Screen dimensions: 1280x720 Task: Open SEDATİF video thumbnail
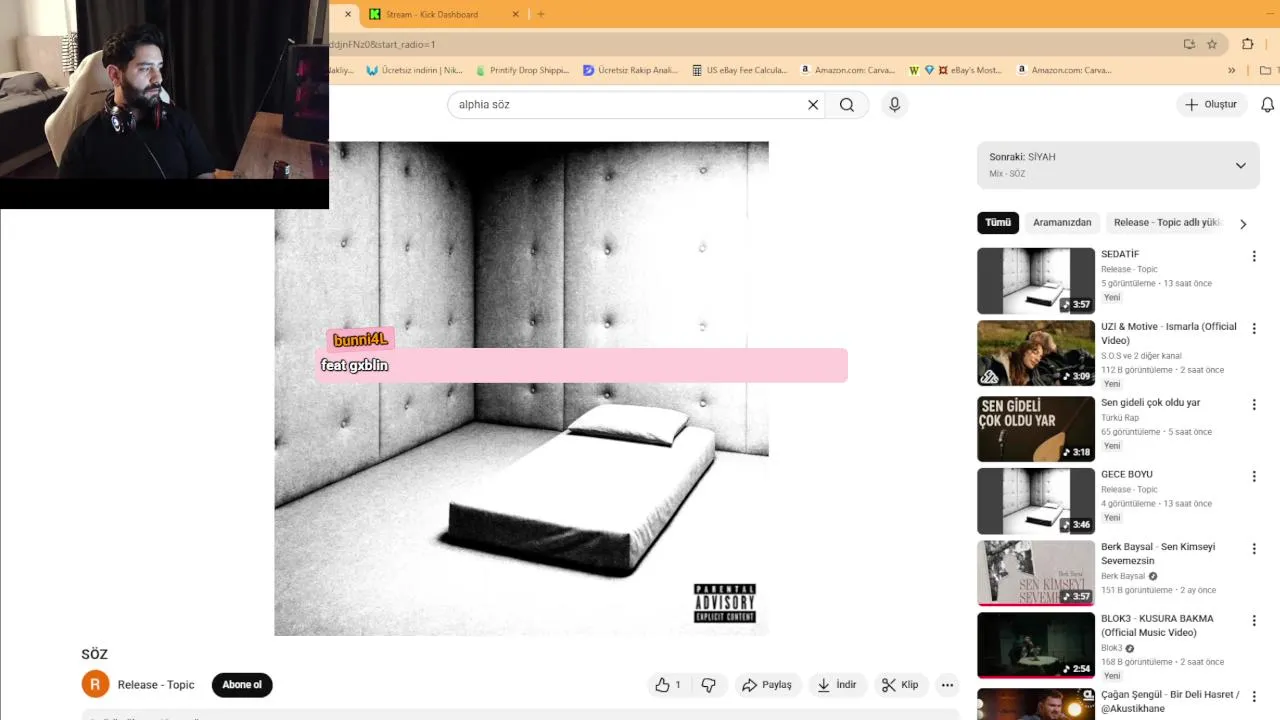[x=1035, y=281]
